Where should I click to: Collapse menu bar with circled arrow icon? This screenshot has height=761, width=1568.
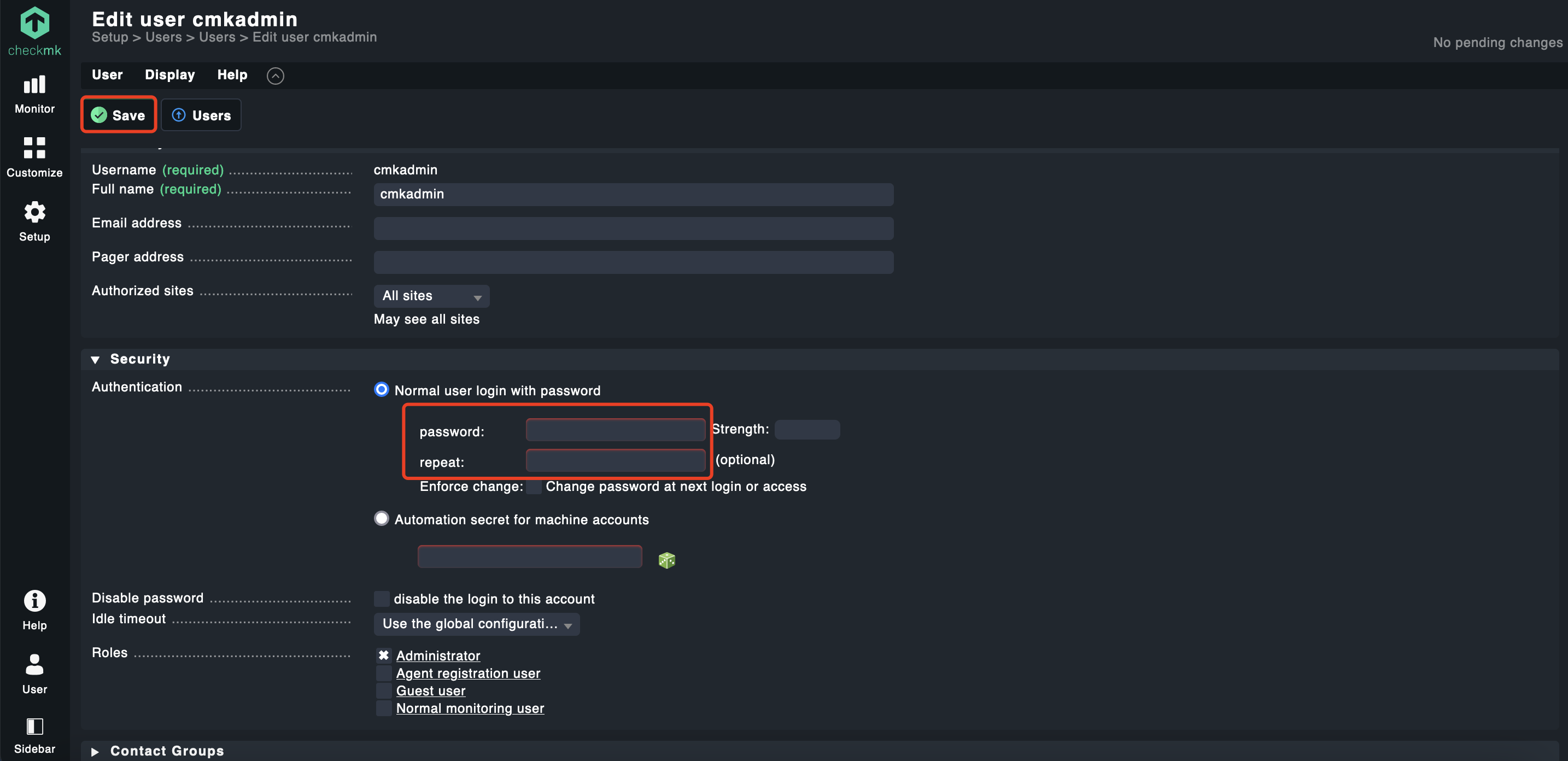click(x=275, y=75)
